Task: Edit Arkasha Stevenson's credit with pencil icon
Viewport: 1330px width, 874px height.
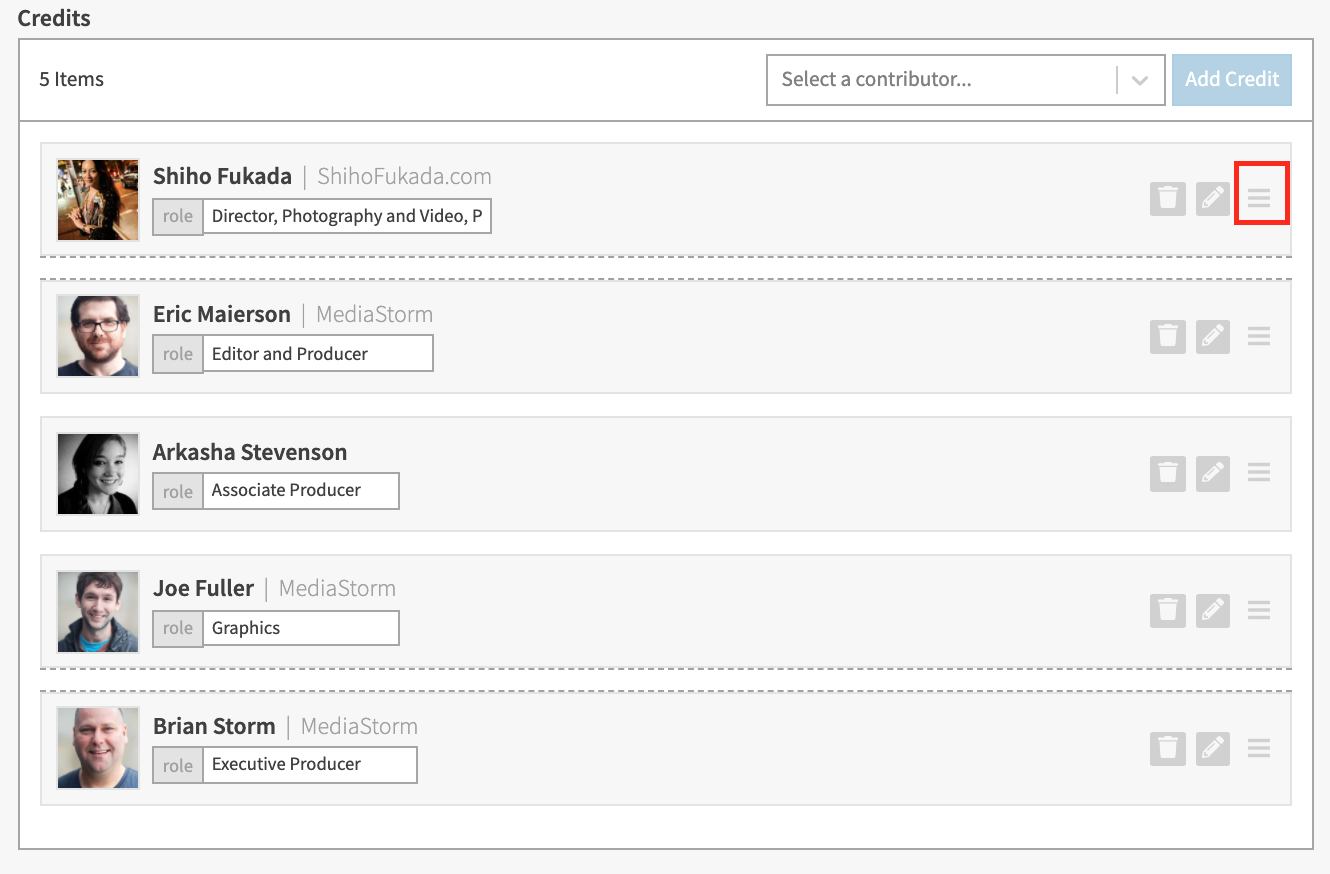Action: 1213,473
